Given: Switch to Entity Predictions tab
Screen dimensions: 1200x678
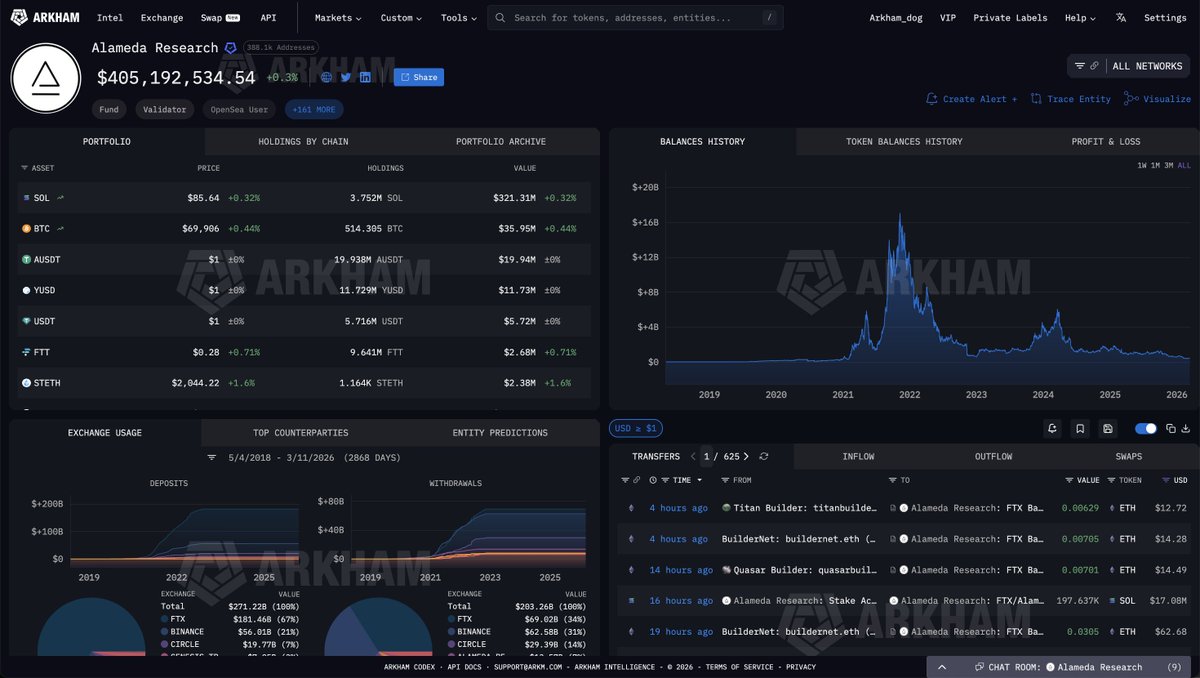Looking at the screenshot, I should pyautogui.click(x=500, y=433).
